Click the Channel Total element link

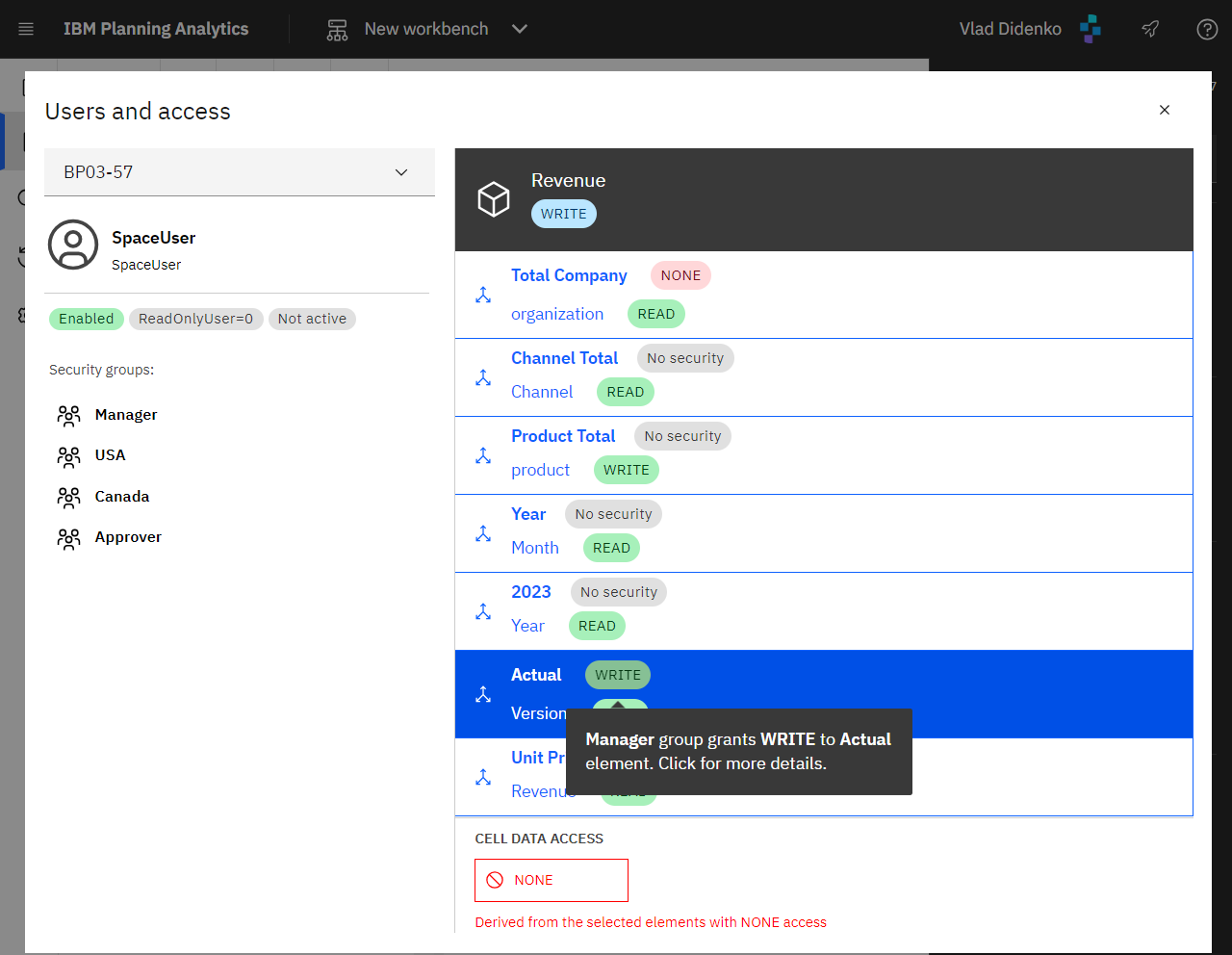(564, 358)
